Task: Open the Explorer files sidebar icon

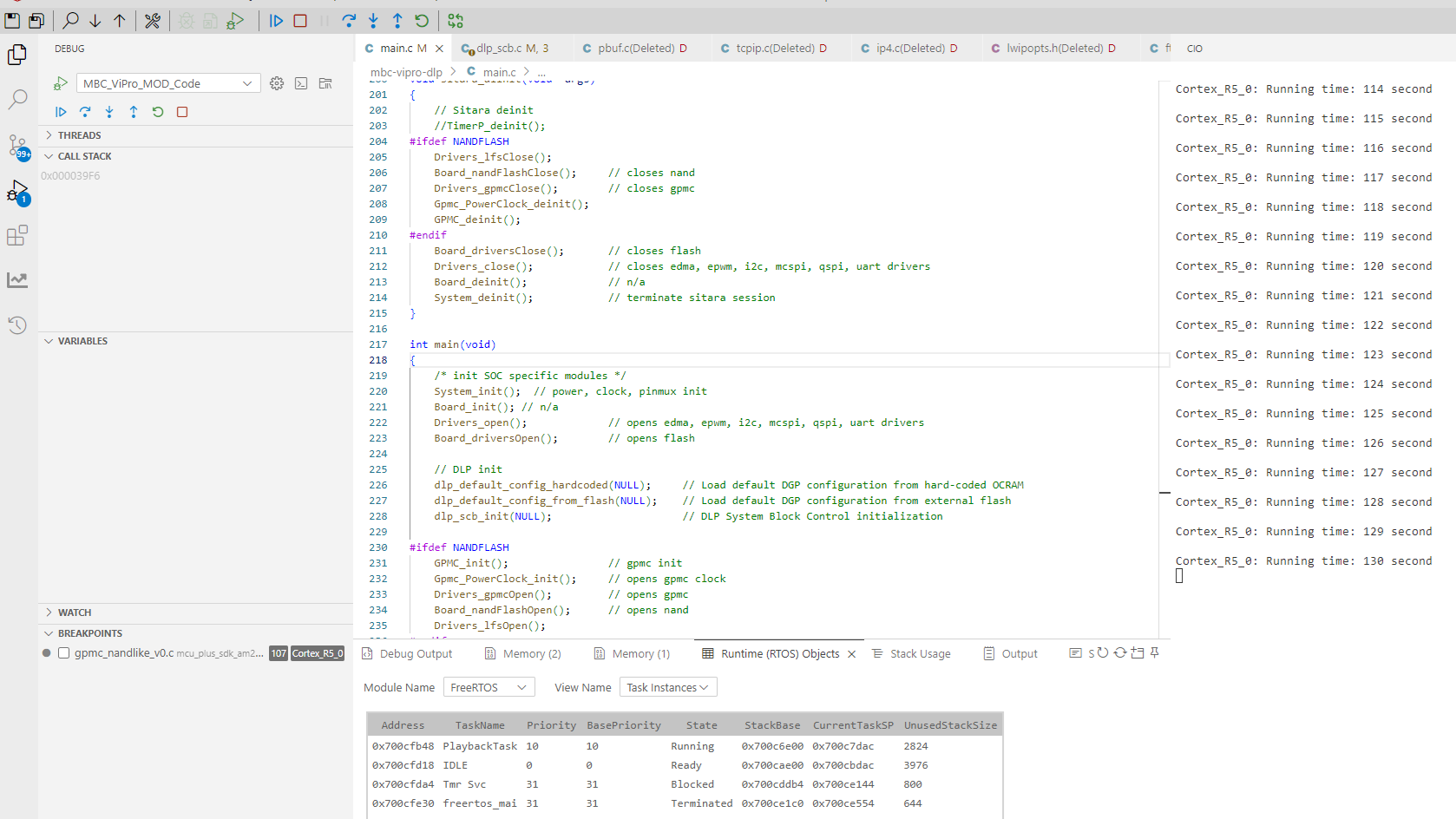Action: pyautogui.click(x=17, y=55)
